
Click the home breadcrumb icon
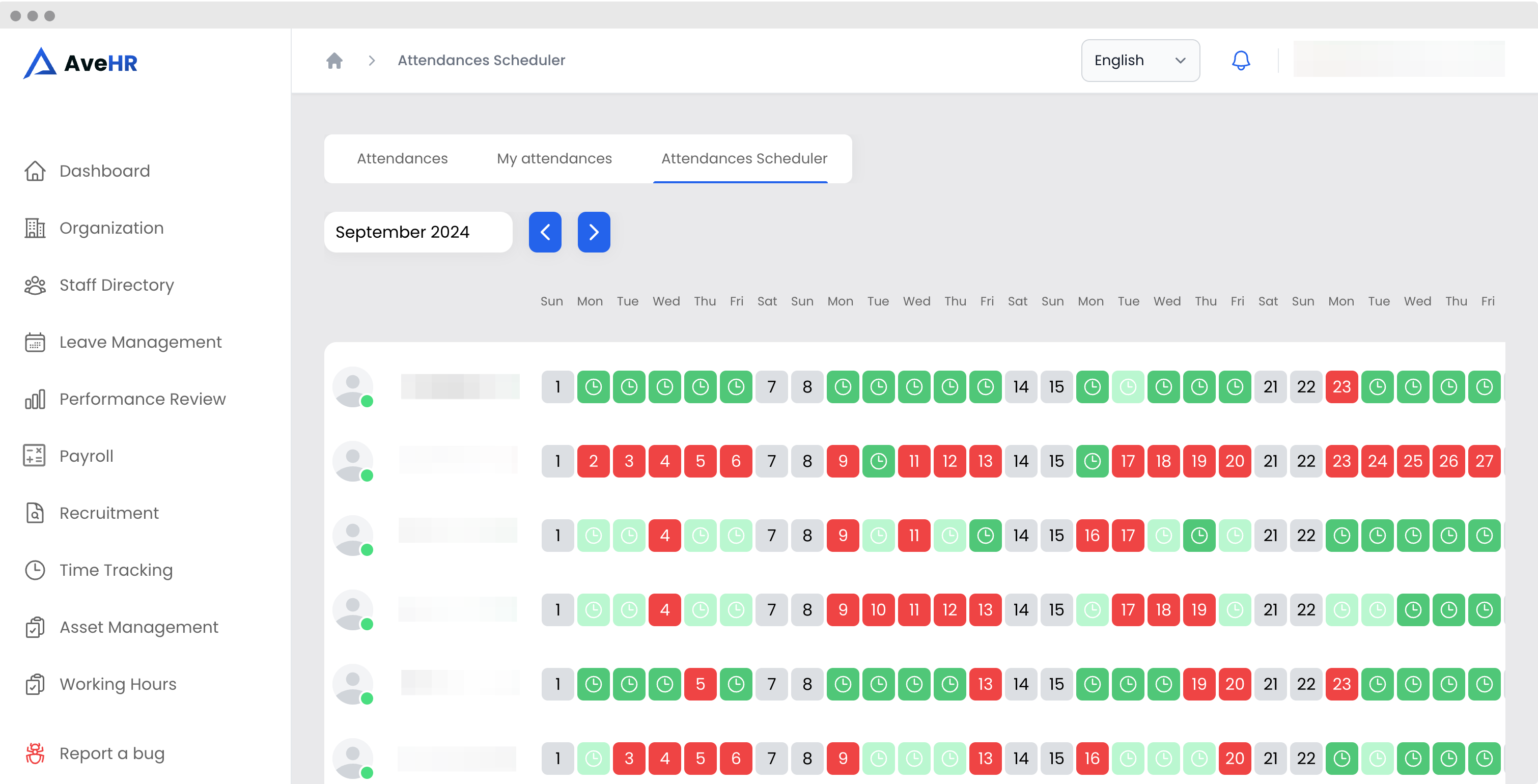(x=334, y=60)
